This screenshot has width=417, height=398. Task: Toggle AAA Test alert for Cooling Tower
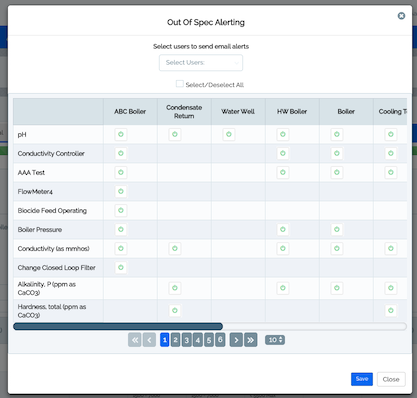(391, 172)
